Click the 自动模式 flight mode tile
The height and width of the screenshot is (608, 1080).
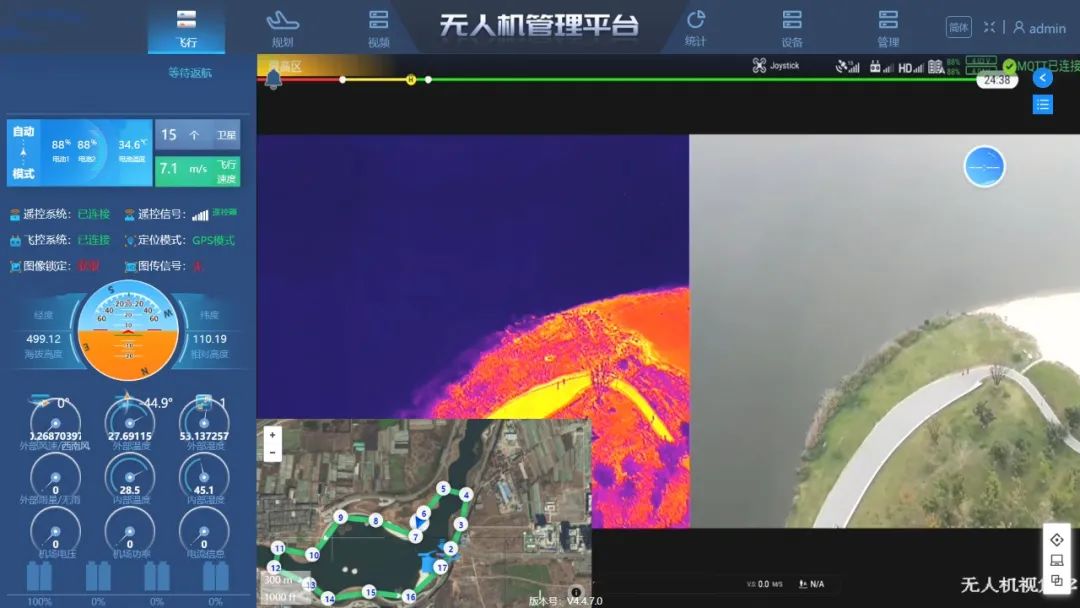23,153
